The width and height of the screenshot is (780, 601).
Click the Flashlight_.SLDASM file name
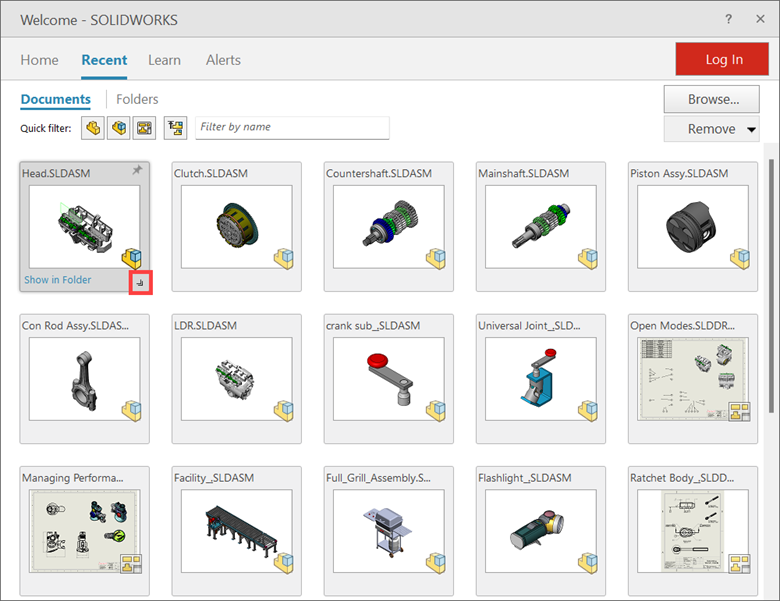[x=525, y=478]
